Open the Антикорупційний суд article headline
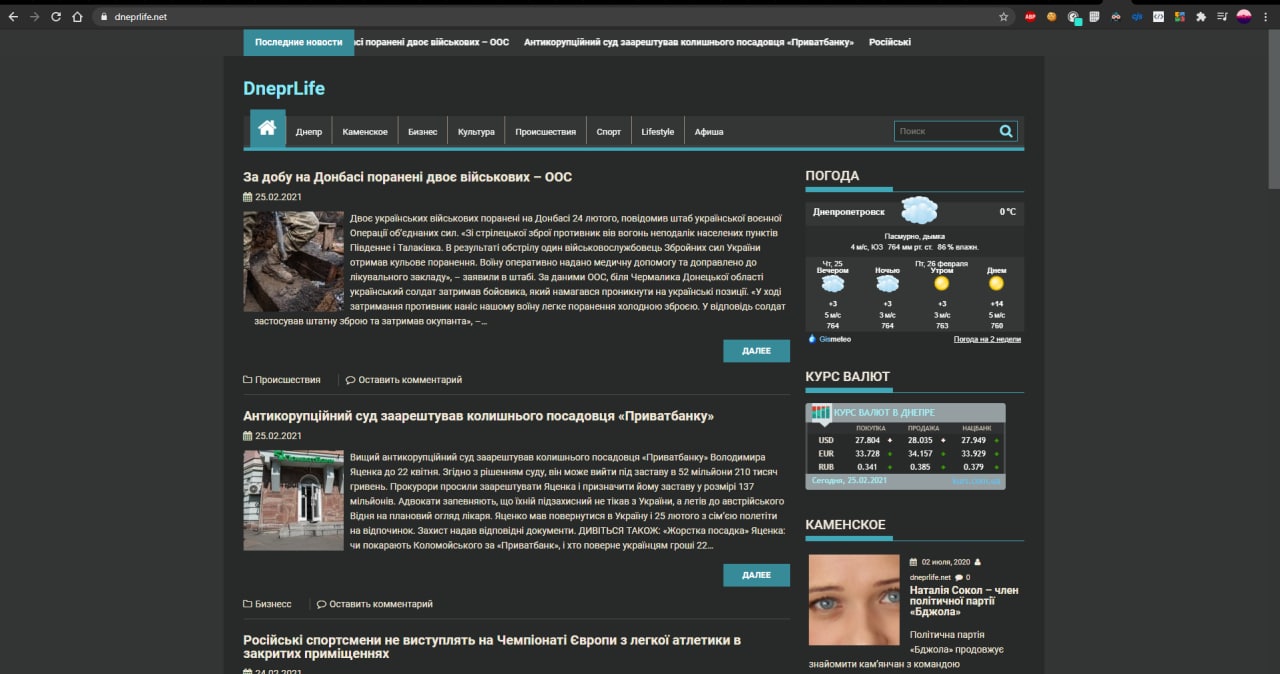 [x=479, y=416]
